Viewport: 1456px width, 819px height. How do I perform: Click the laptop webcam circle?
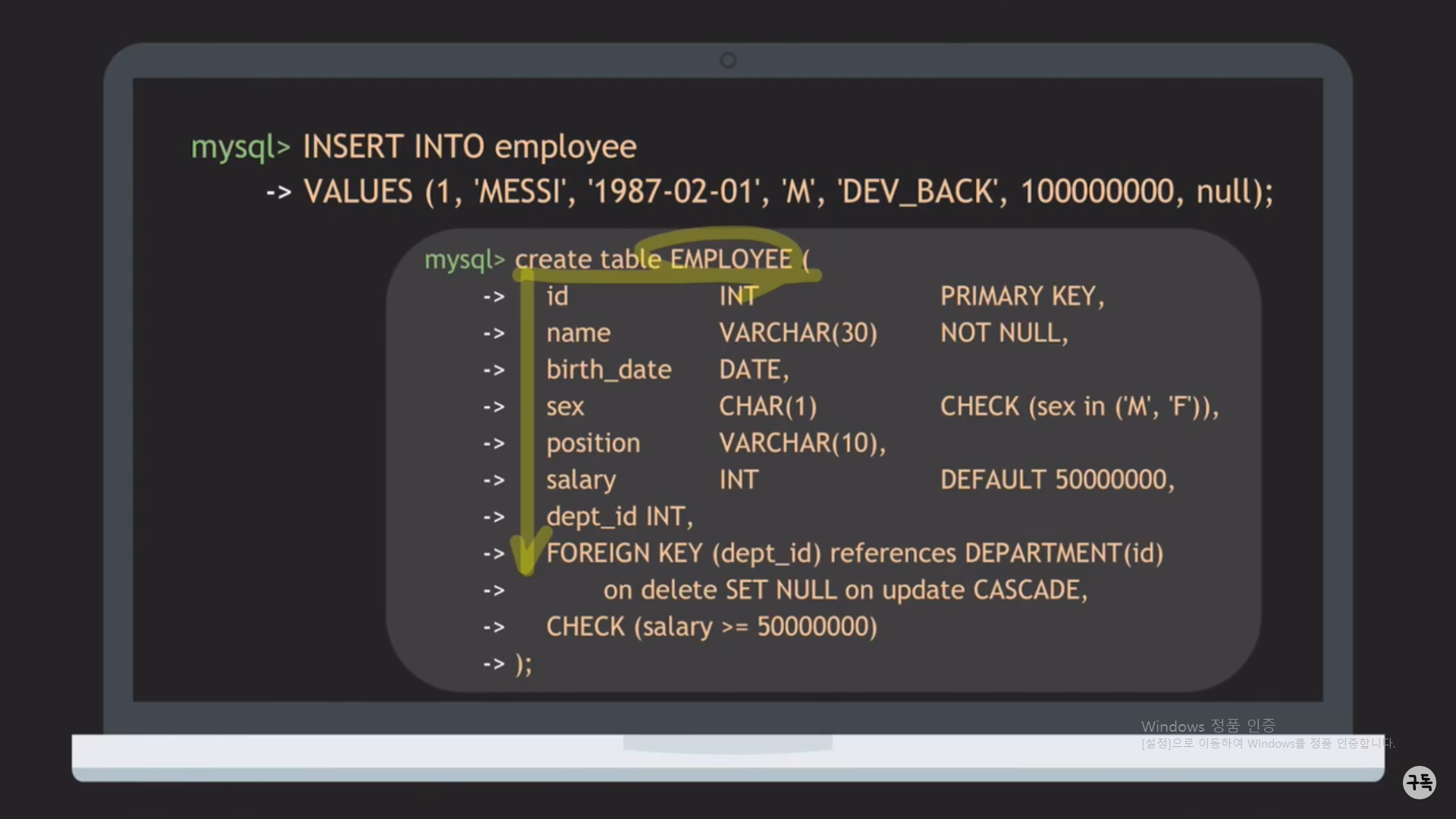[x=728, y=60]
